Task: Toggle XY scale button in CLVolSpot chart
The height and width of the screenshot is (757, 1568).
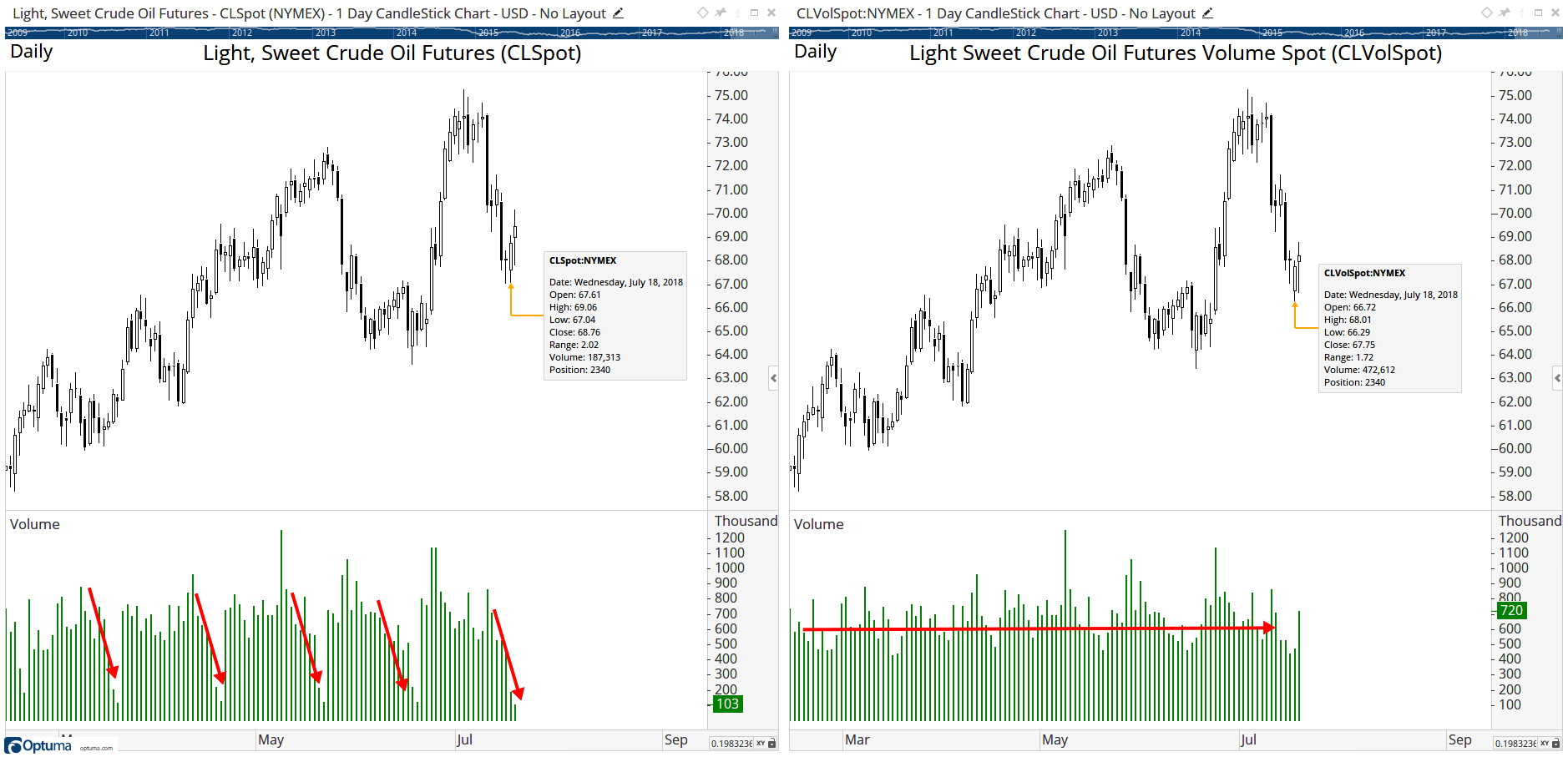Action: pyautogui.click(x=1545, y=744)
